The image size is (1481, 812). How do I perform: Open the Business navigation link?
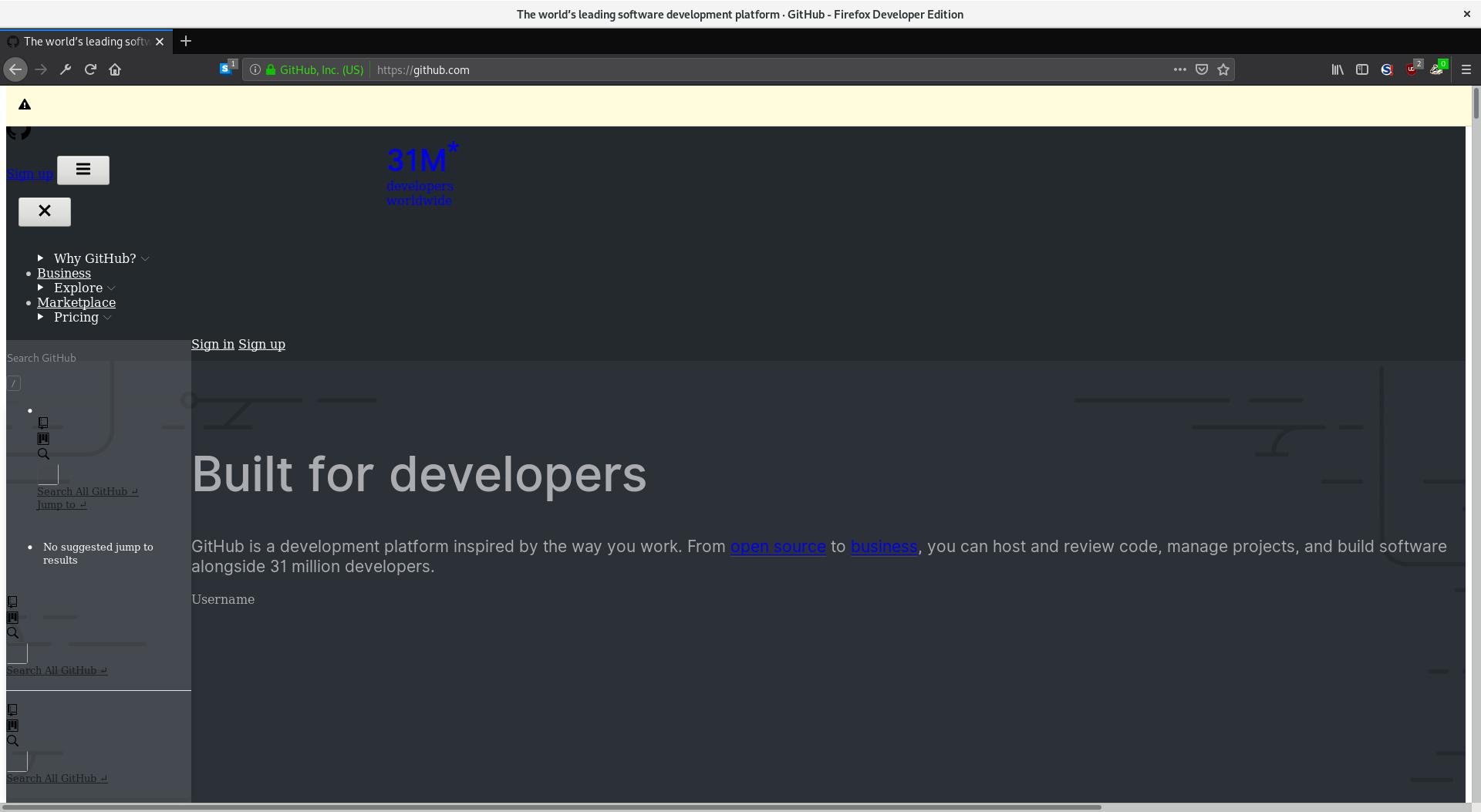pyautogui.click(x=64, y=273)
